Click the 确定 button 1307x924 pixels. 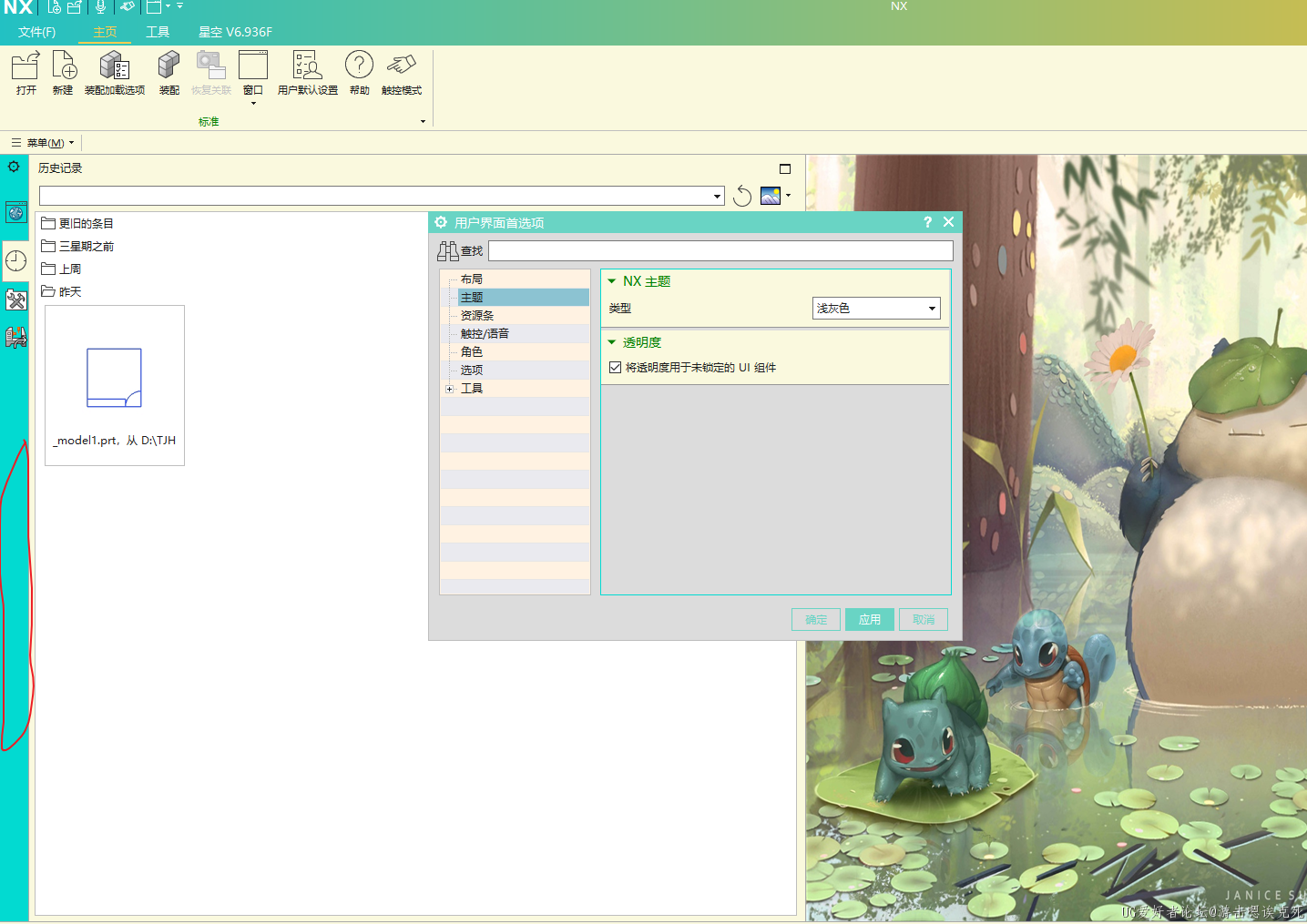(816, 620)
